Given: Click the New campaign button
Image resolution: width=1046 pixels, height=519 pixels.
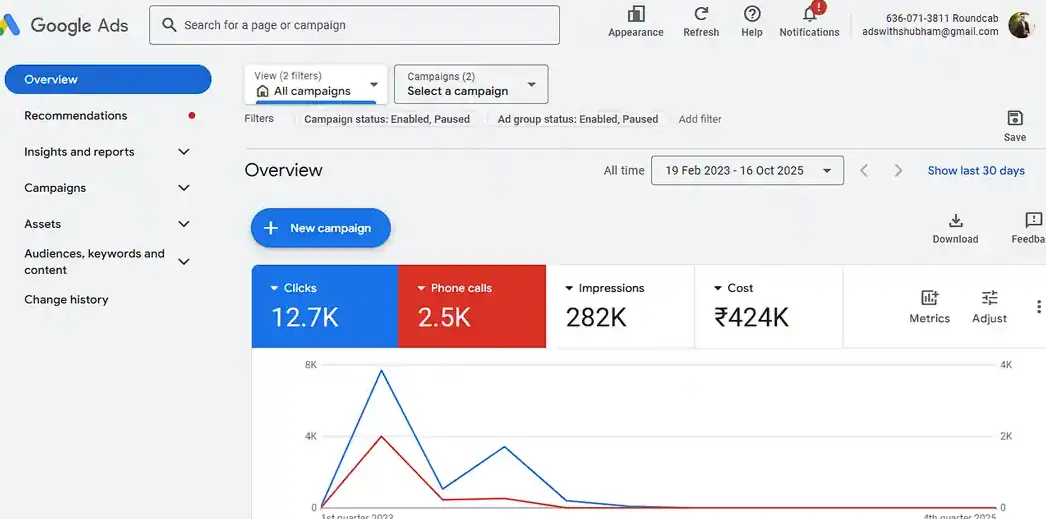Looking at the screenshot, I should pos(321,228).
